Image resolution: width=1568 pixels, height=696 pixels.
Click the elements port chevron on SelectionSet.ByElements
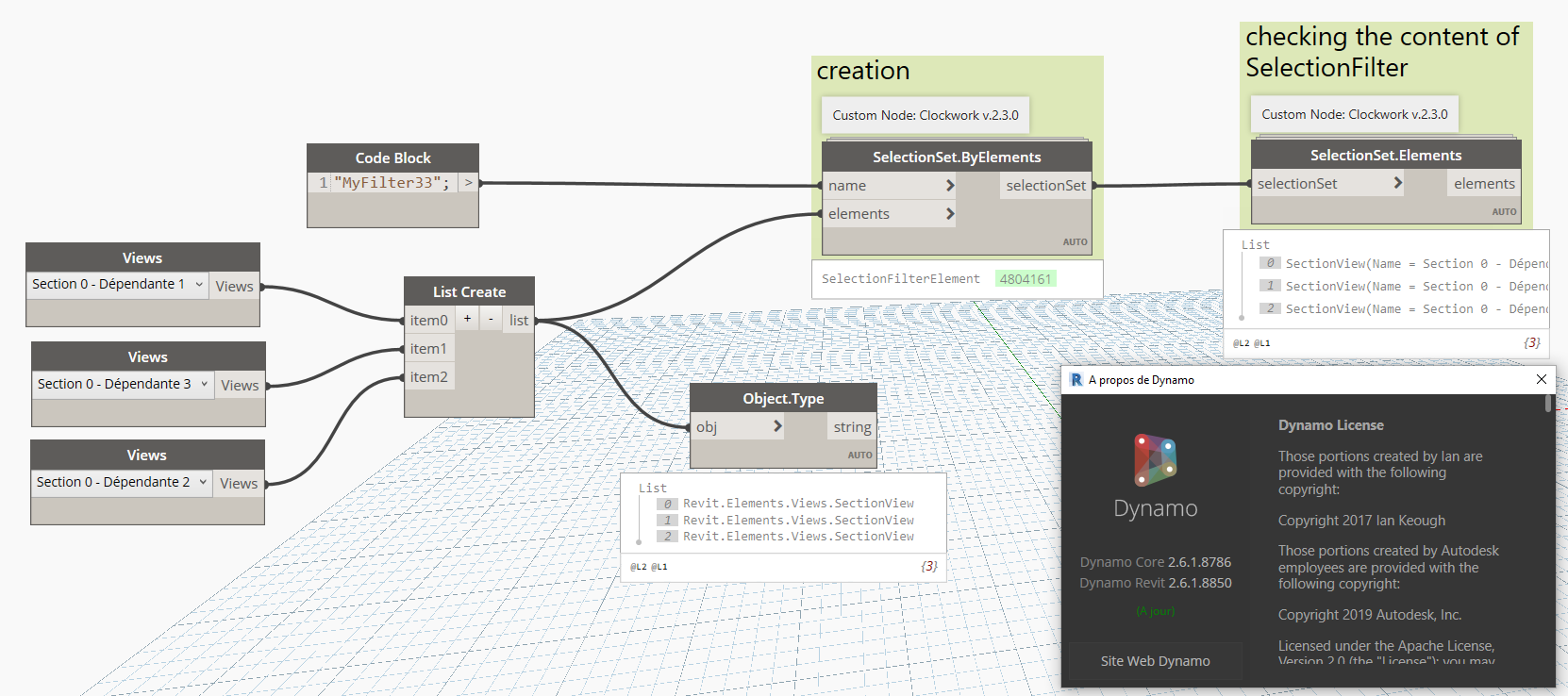[950, 214]
